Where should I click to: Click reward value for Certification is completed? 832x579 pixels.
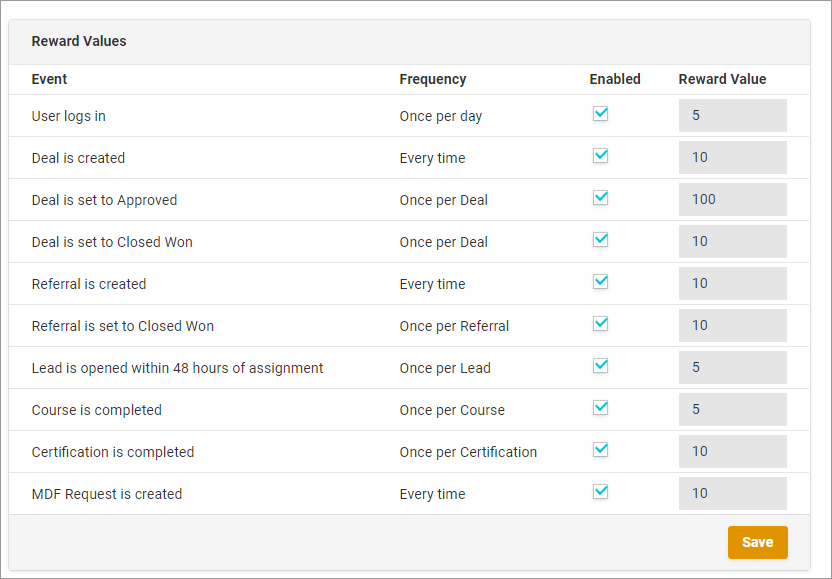point(733,451)
